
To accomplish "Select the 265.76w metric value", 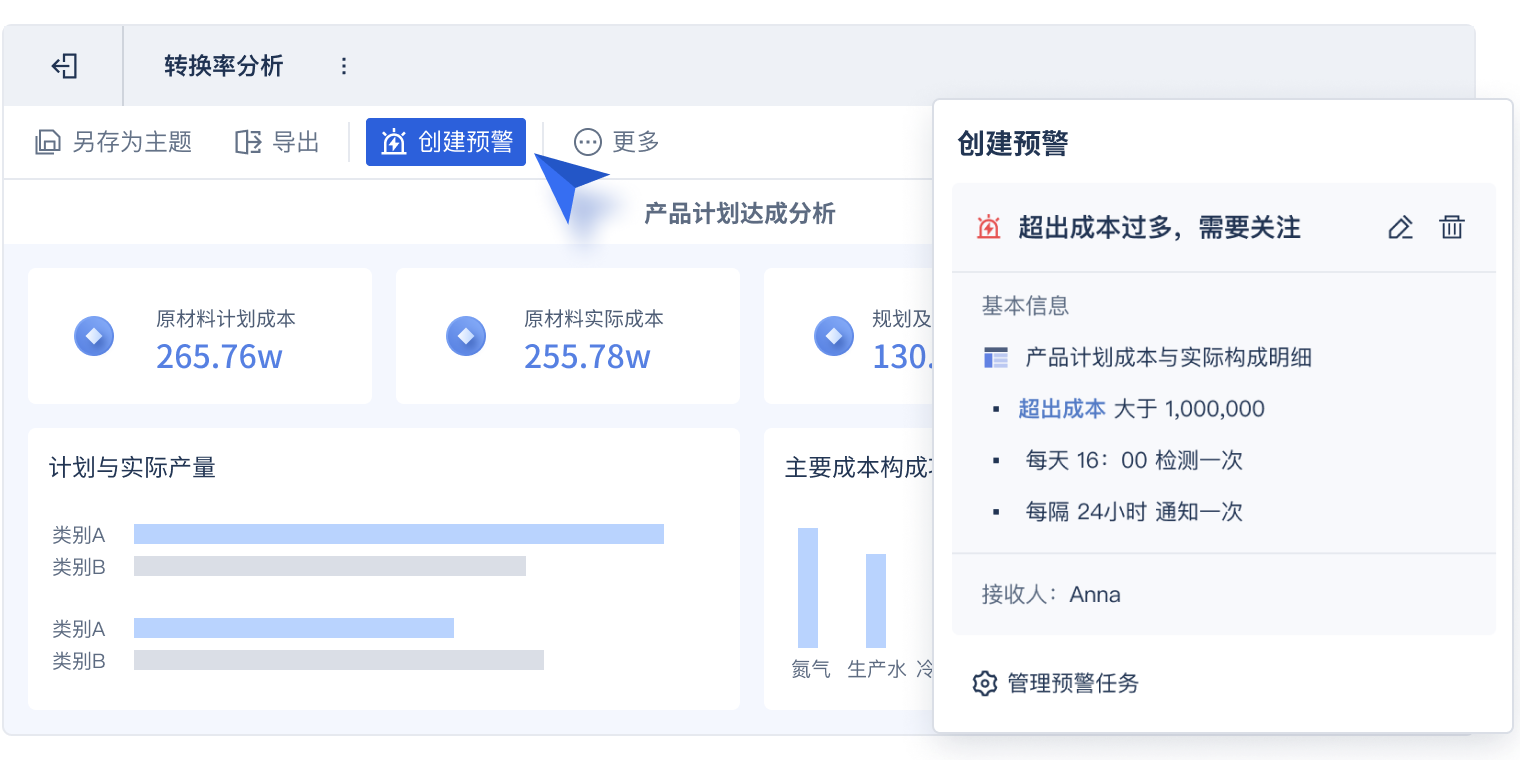I will coord(219,357).
